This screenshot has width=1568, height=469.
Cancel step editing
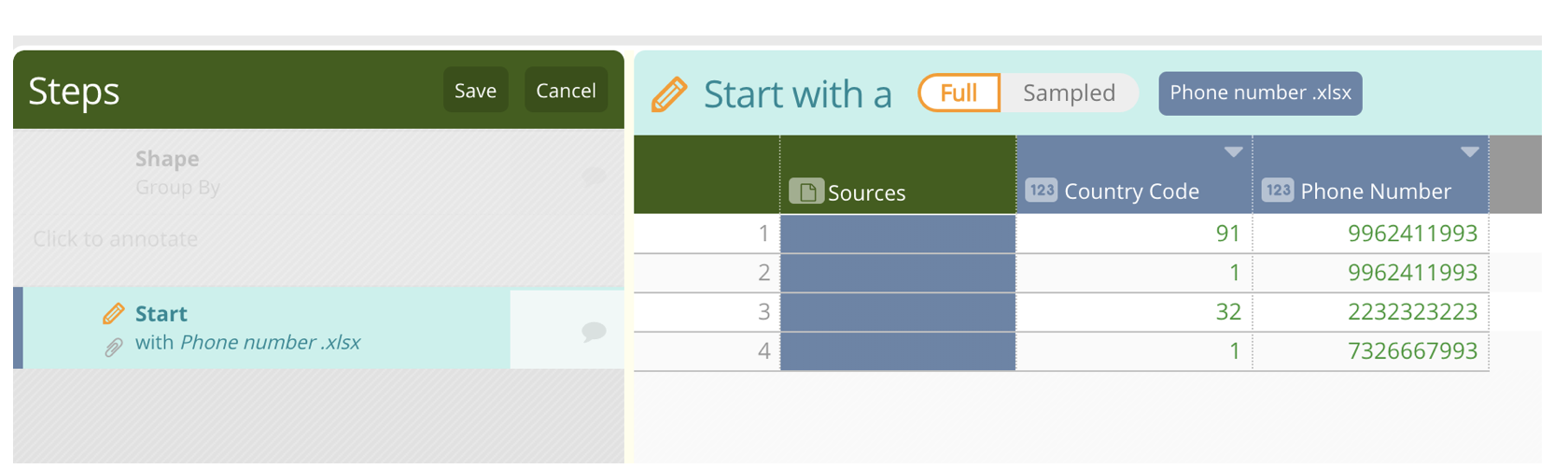(x=566, y=90)
